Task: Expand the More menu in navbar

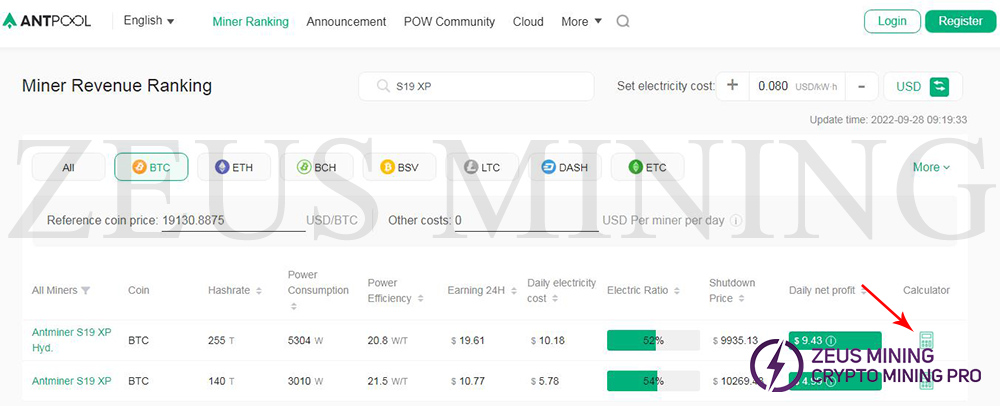Action: tap(581, 21)
